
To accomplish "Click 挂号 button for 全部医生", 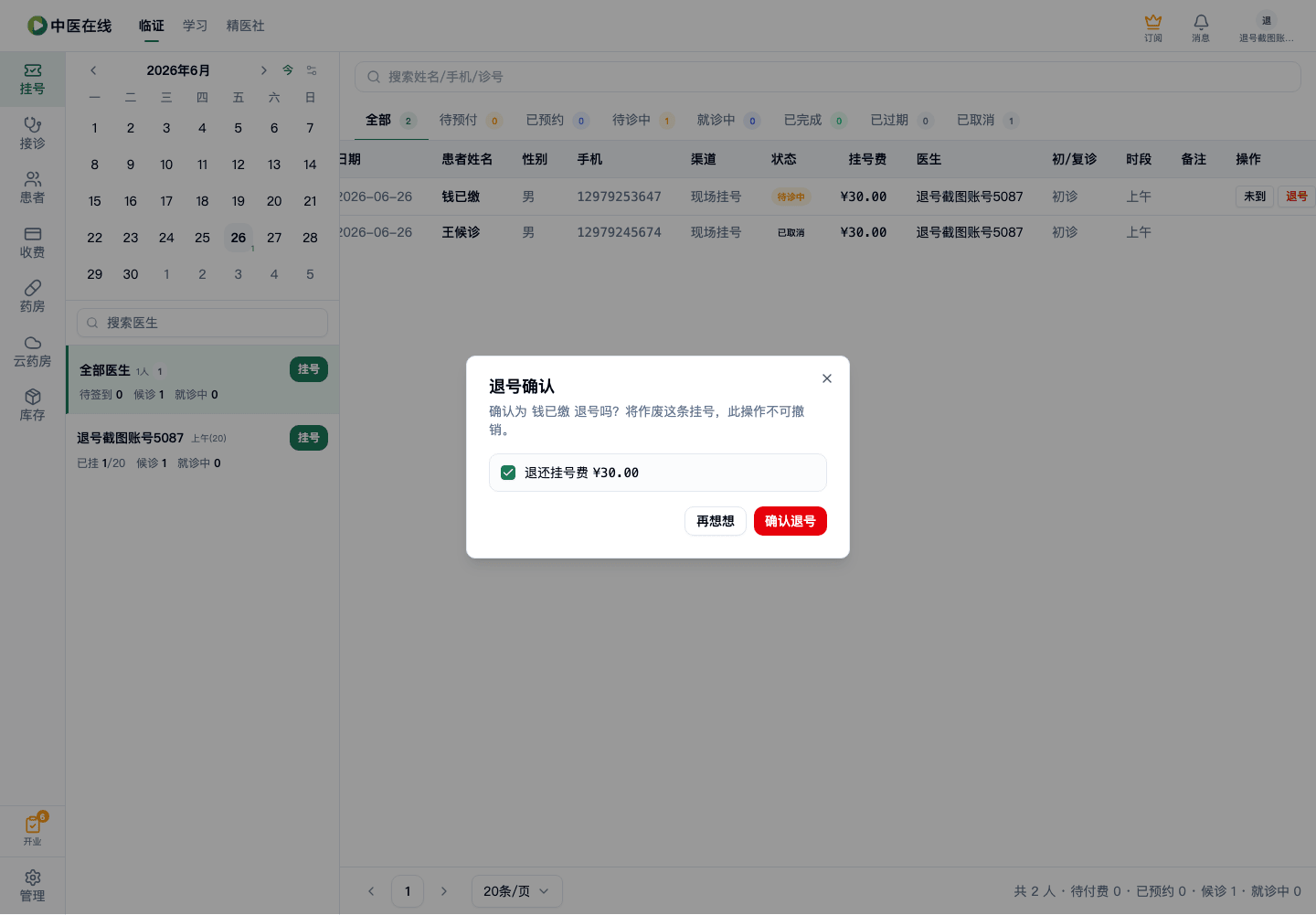I will [x=309, y=369].
